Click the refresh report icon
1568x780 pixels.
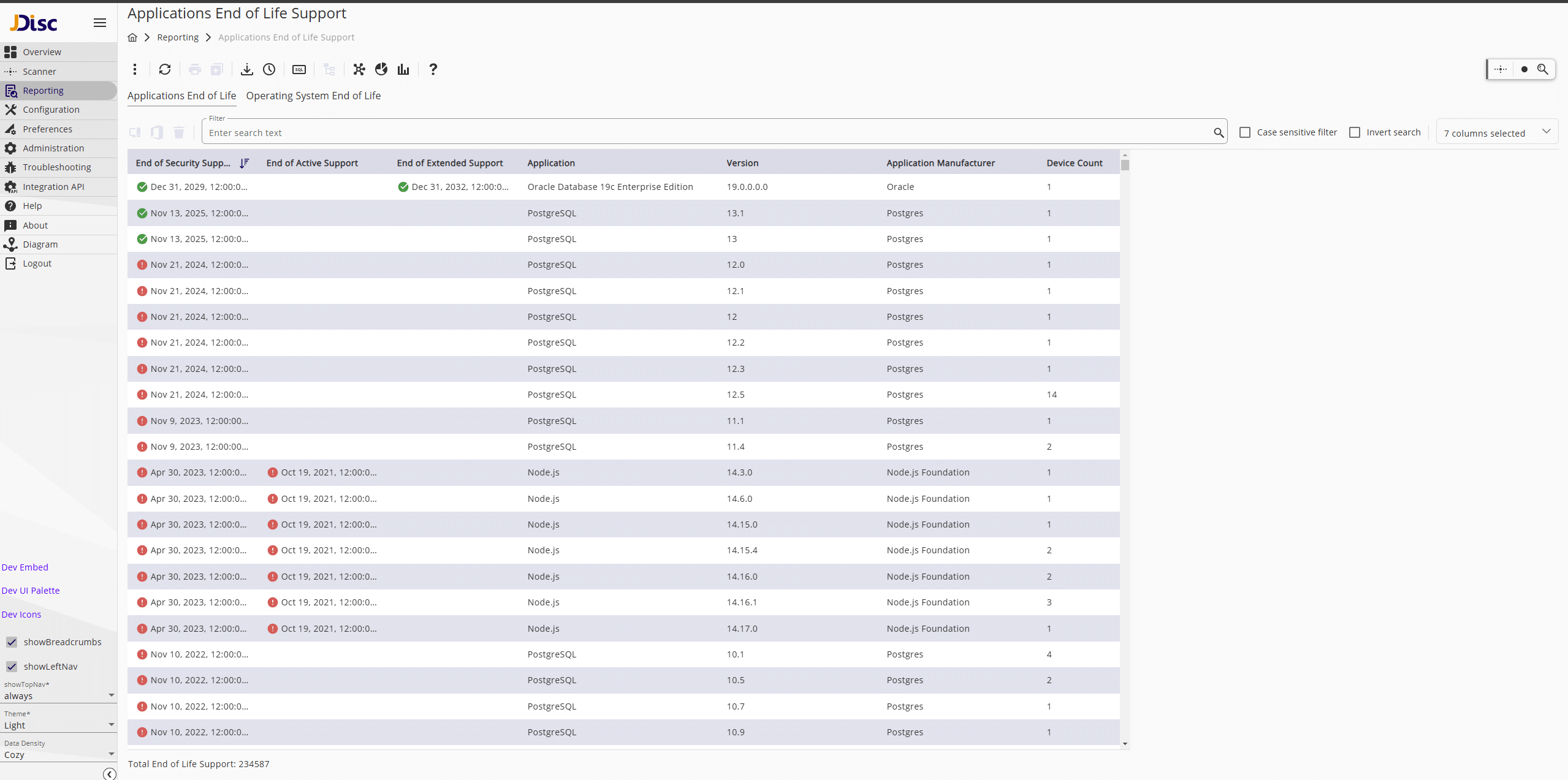[164, 69]
